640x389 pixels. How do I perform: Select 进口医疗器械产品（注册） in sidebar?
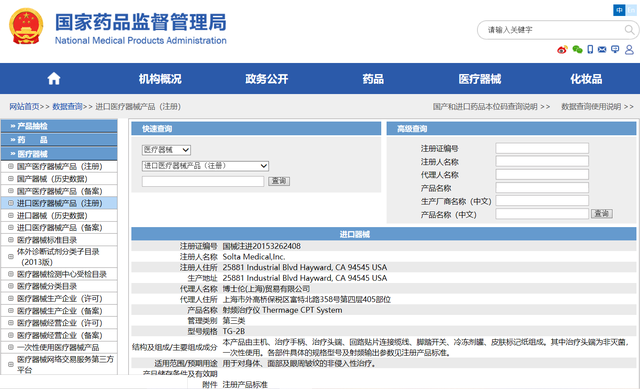point(59,203)
